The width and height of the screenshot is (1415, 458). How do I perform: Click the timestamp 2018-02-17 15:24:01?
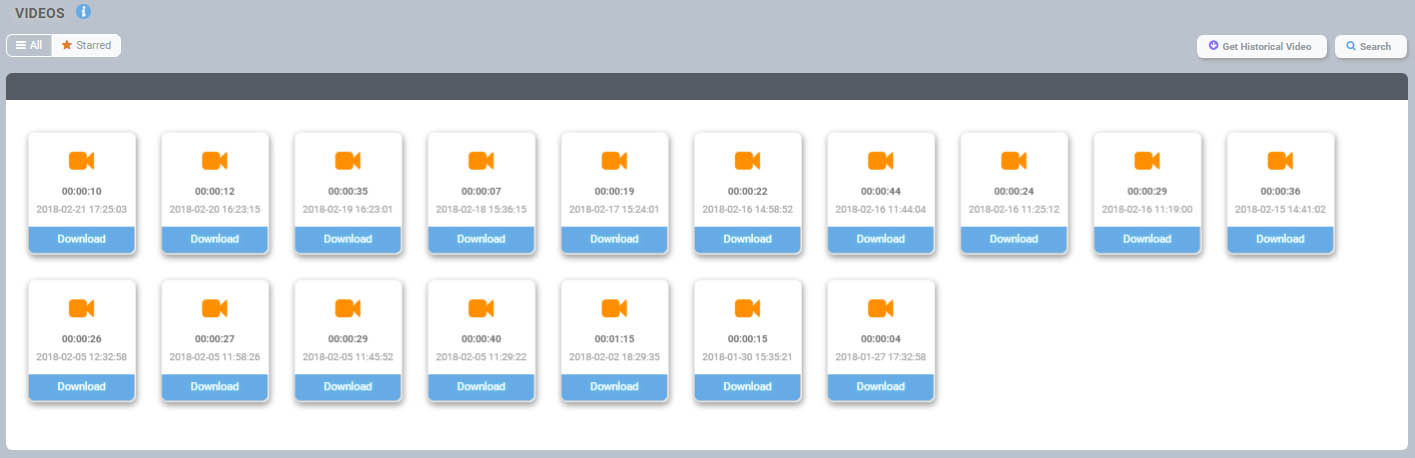[x=614, y=210]
